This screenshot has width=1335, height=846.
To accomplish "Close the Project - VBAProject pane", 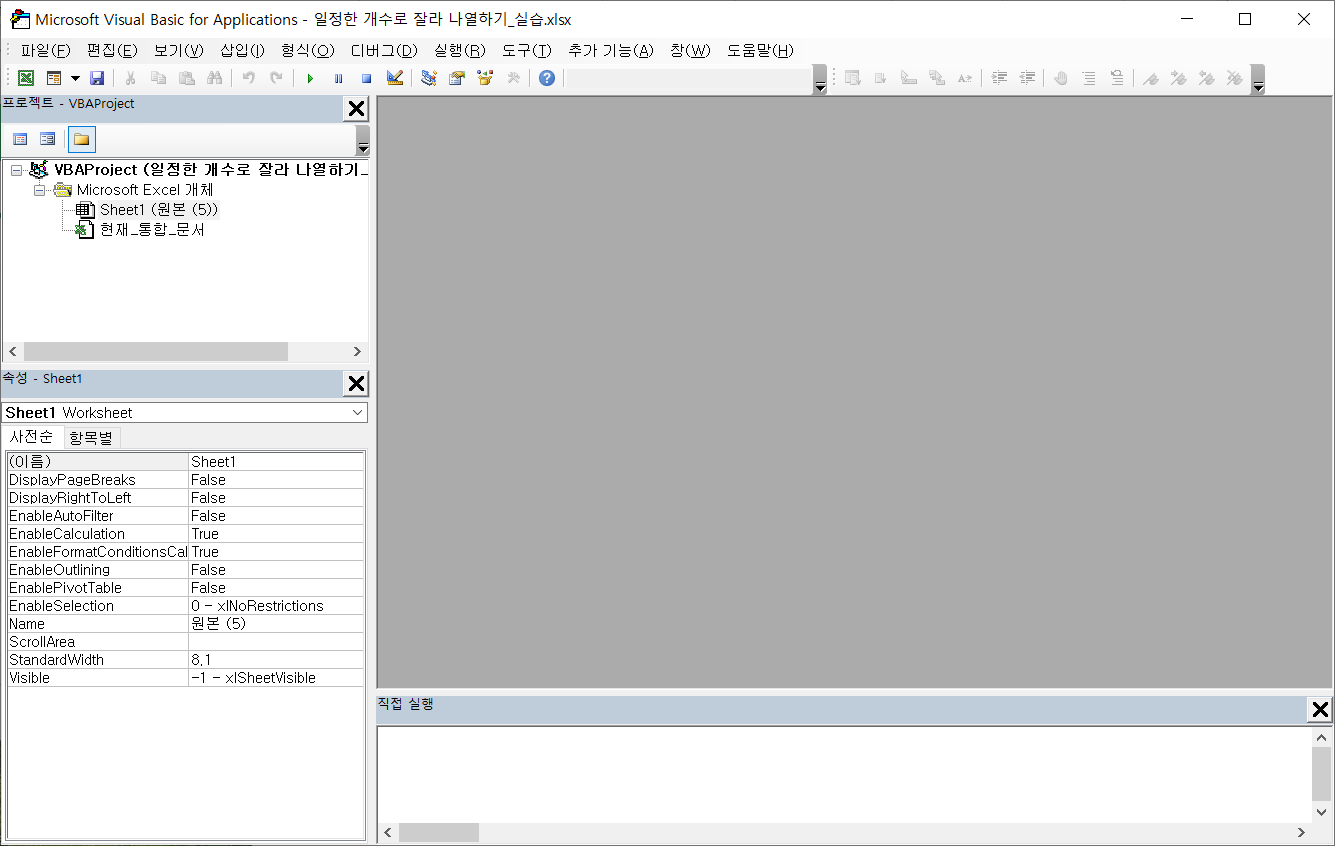I will coord(356,109).
